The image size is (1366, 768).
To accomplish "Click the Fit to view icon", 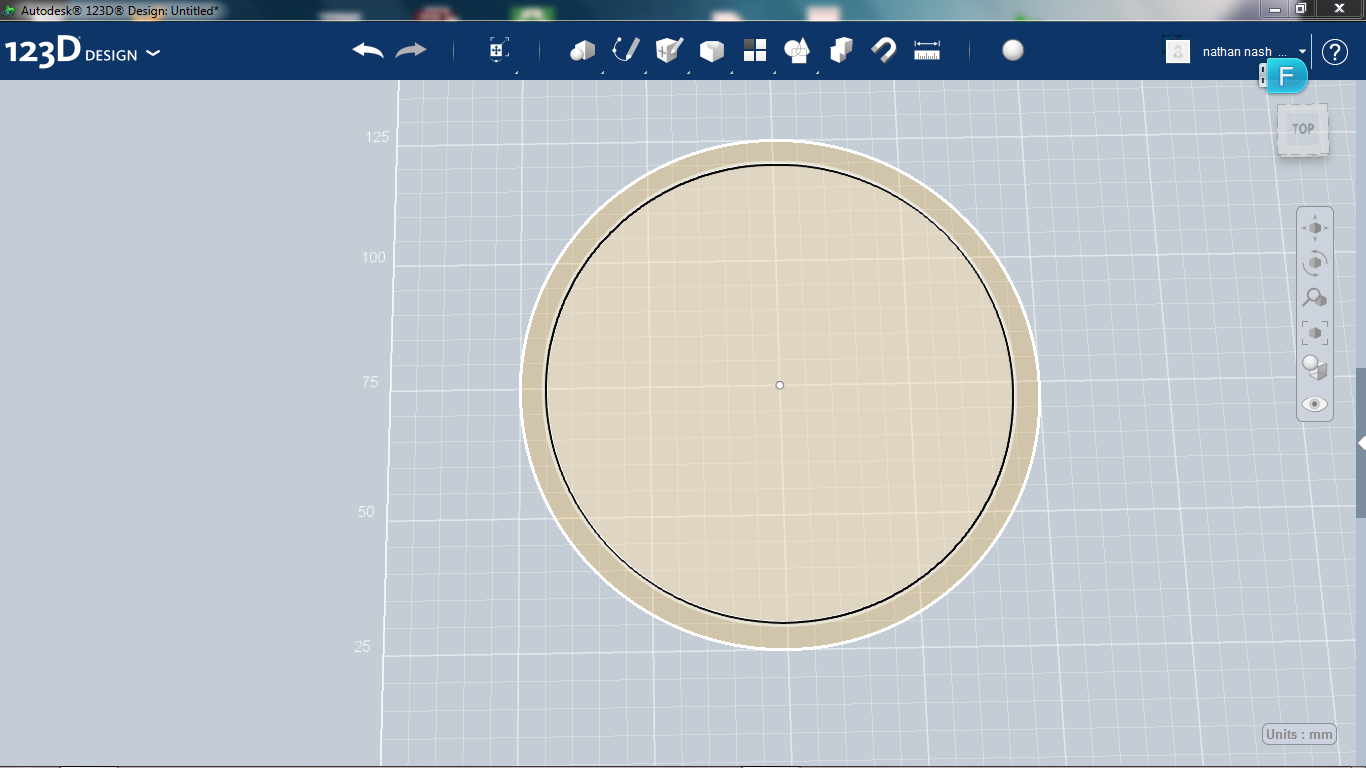I will click(1314, 333).
